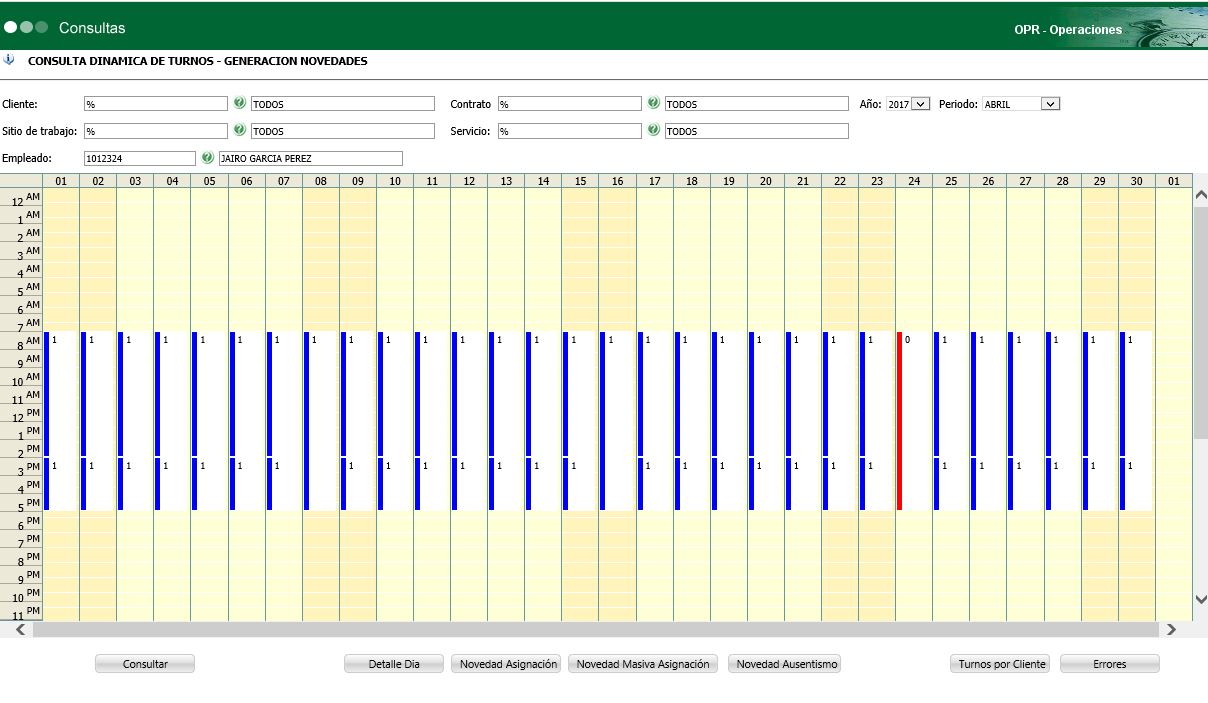Click the lookup icon next to Empleado code

(208, 157)
